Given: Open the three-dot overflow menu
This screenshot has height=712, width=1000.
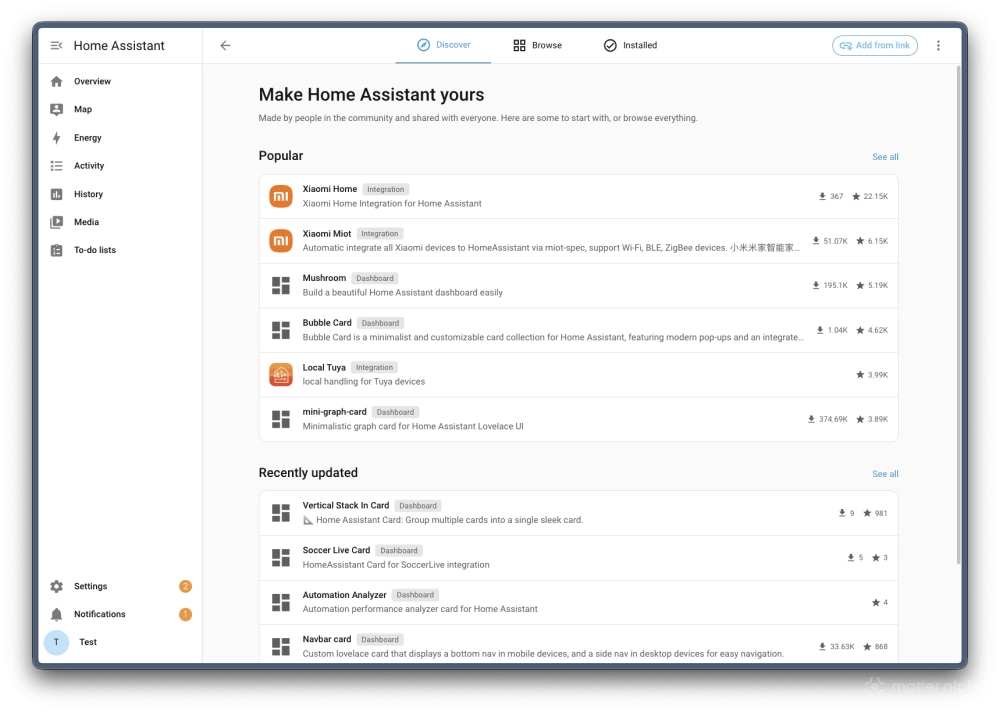Looking at the screenshot, I should (938, 45).
